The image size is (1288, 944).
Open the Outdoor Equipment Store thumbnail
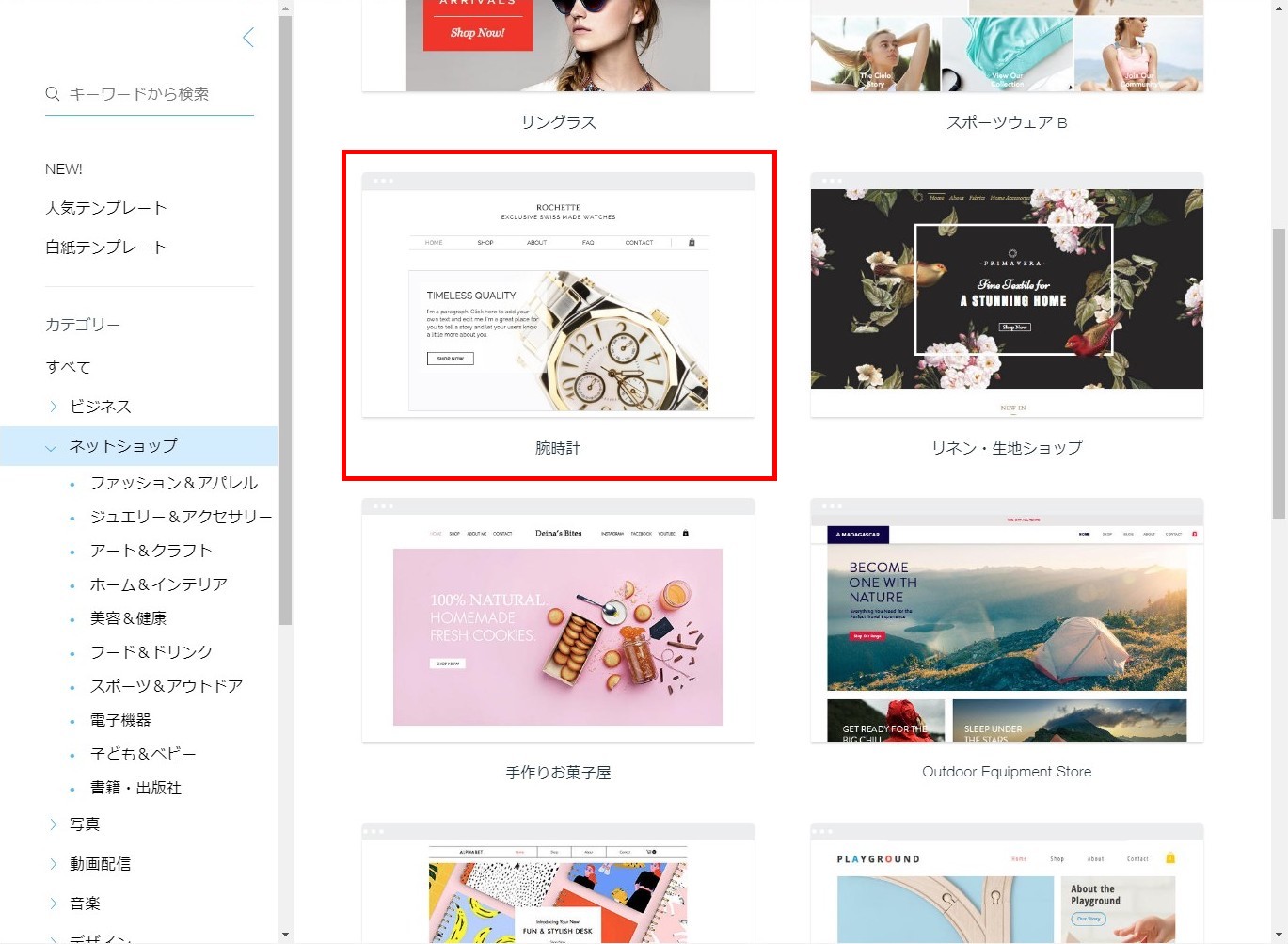pos(1007,620)
